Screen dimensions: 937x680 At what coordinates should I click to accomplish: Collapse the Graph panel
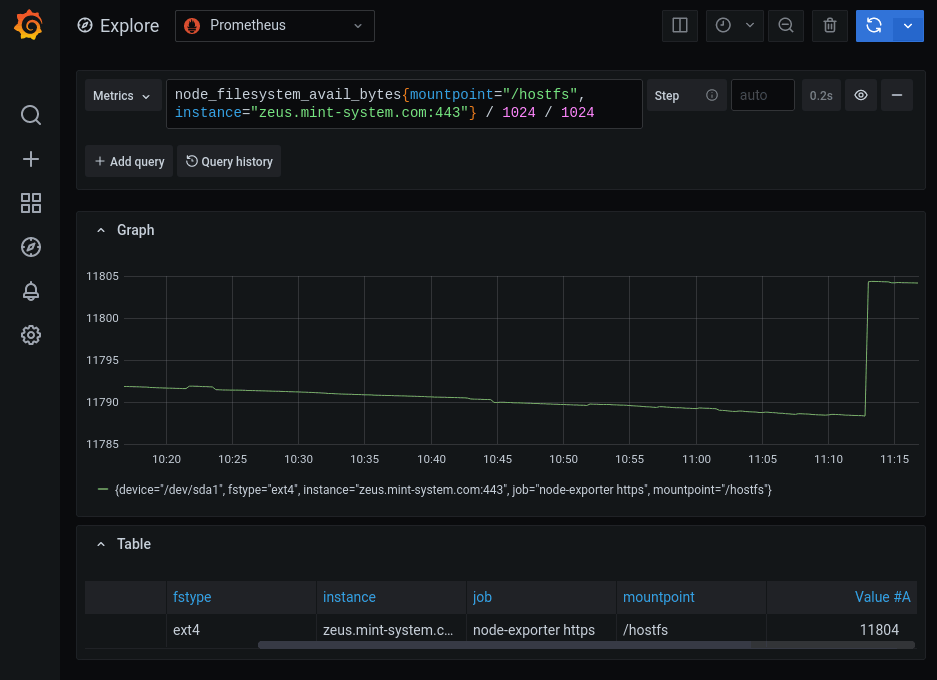(x=101, y=230)
